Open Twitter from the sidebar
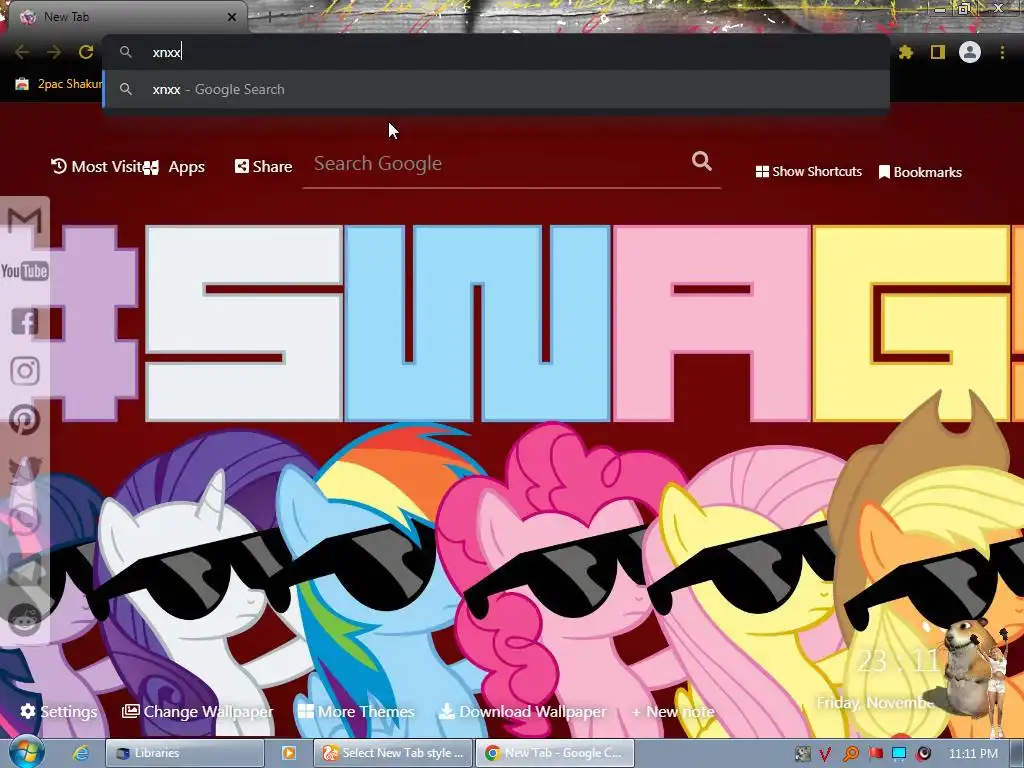The height and width of the screenshot is (768, 1024). pos(25,470)
